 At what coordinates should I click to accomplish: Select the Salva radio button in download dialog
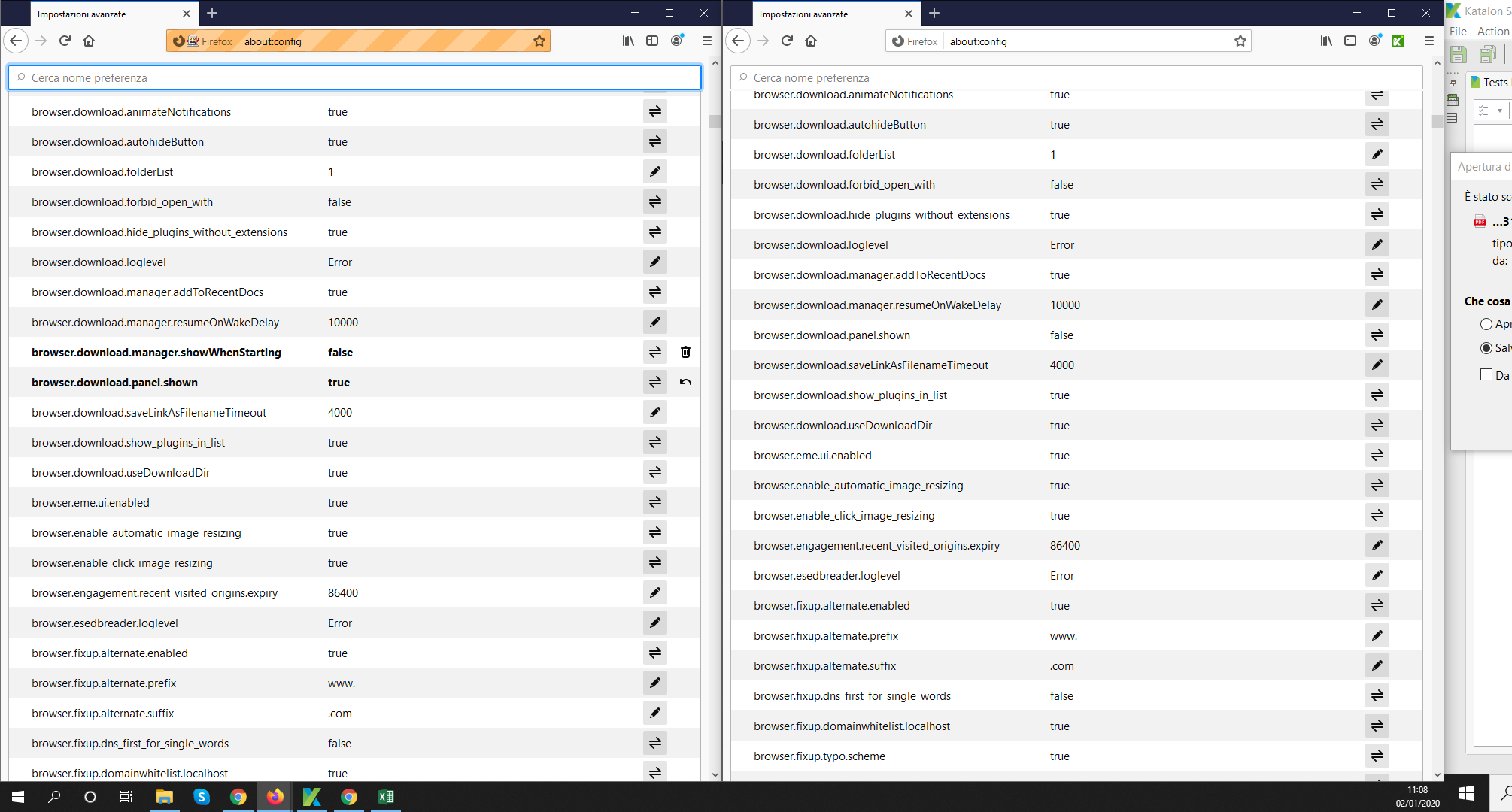(1486, 348)
